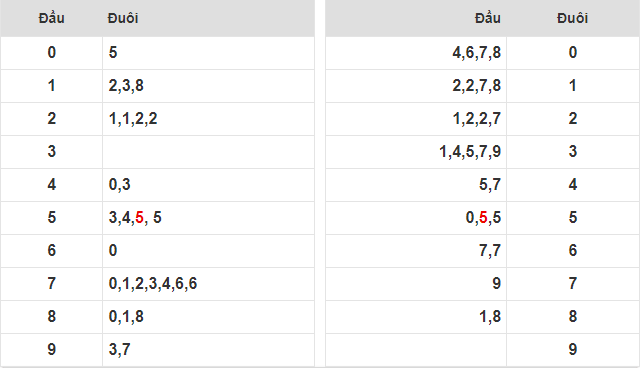Viewport: 640px width, 368px height.
Task: Click the 7,7 cell in right table
Action: point(416,251)
